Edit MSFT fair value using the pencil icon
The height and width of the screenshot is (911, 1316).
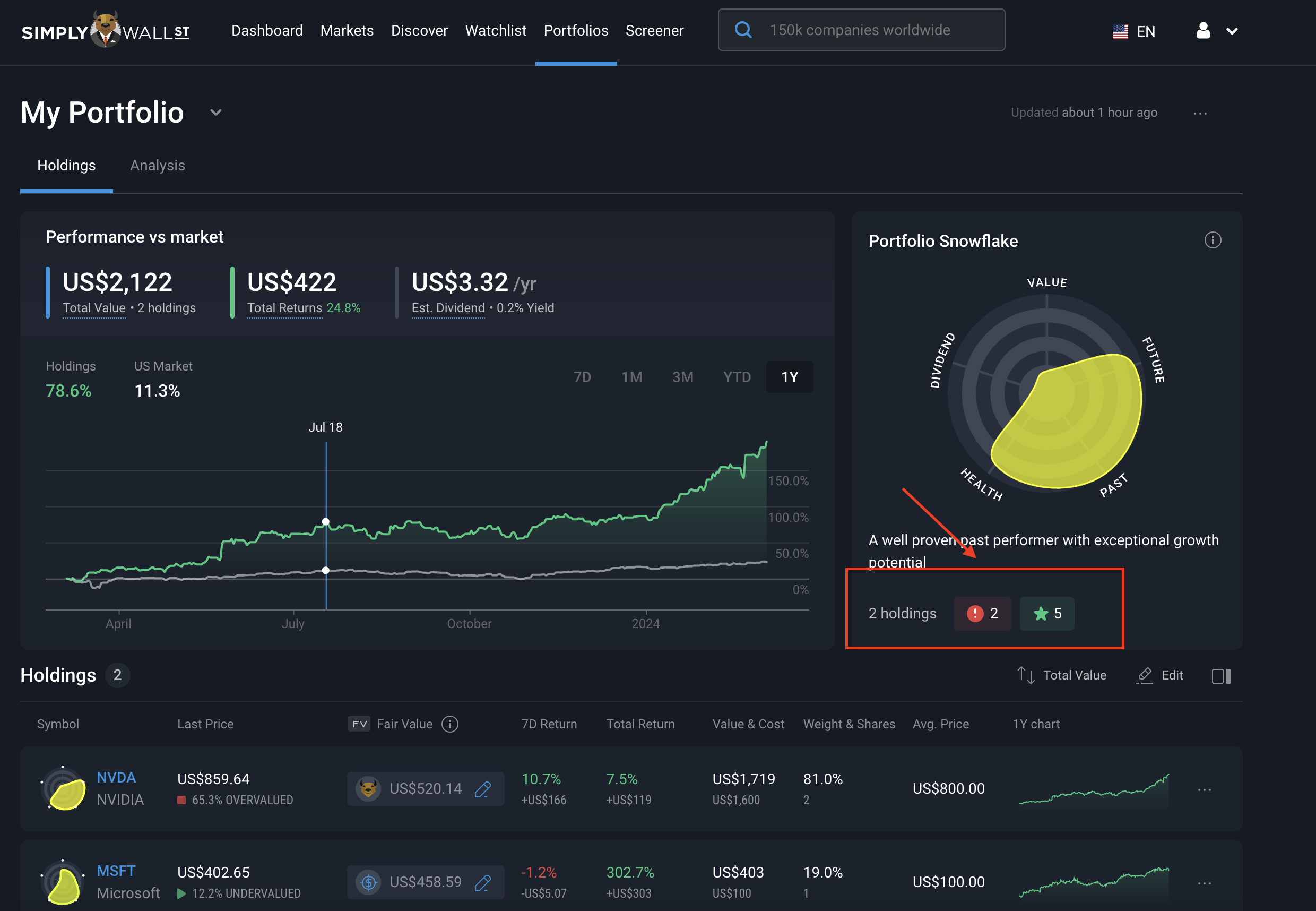pos(483,882)
